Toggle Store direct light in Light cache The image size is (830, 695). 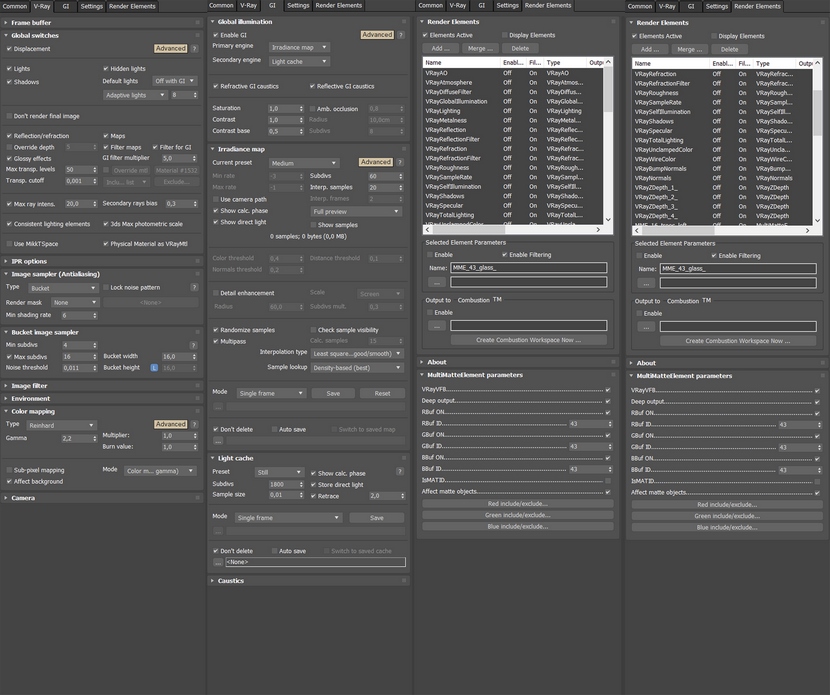[313, 485]
